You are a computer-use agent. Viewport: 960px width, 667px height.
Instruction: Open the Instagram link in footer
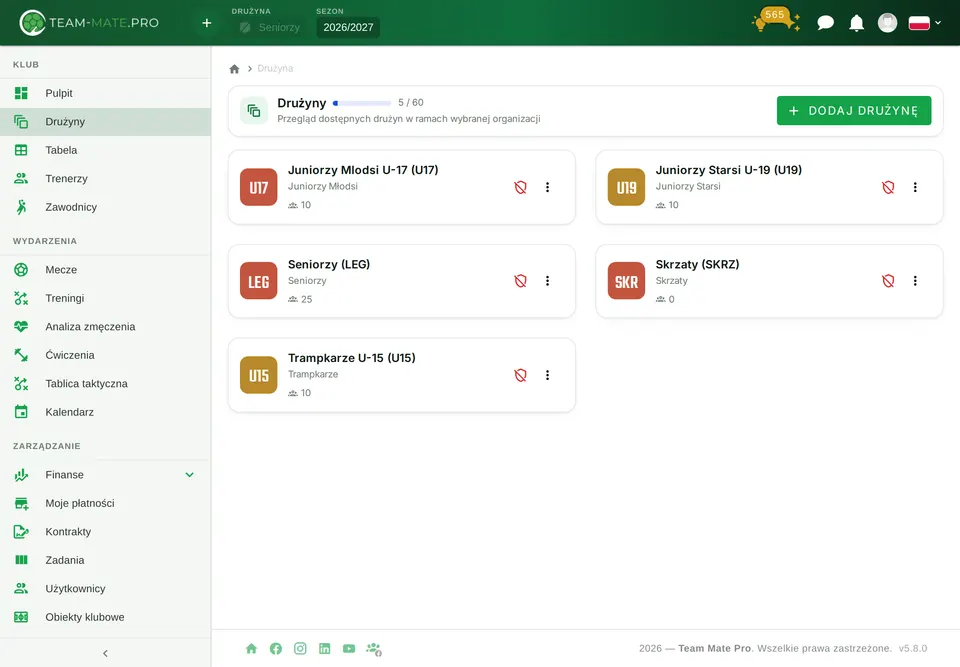click(x=300, y=649)
